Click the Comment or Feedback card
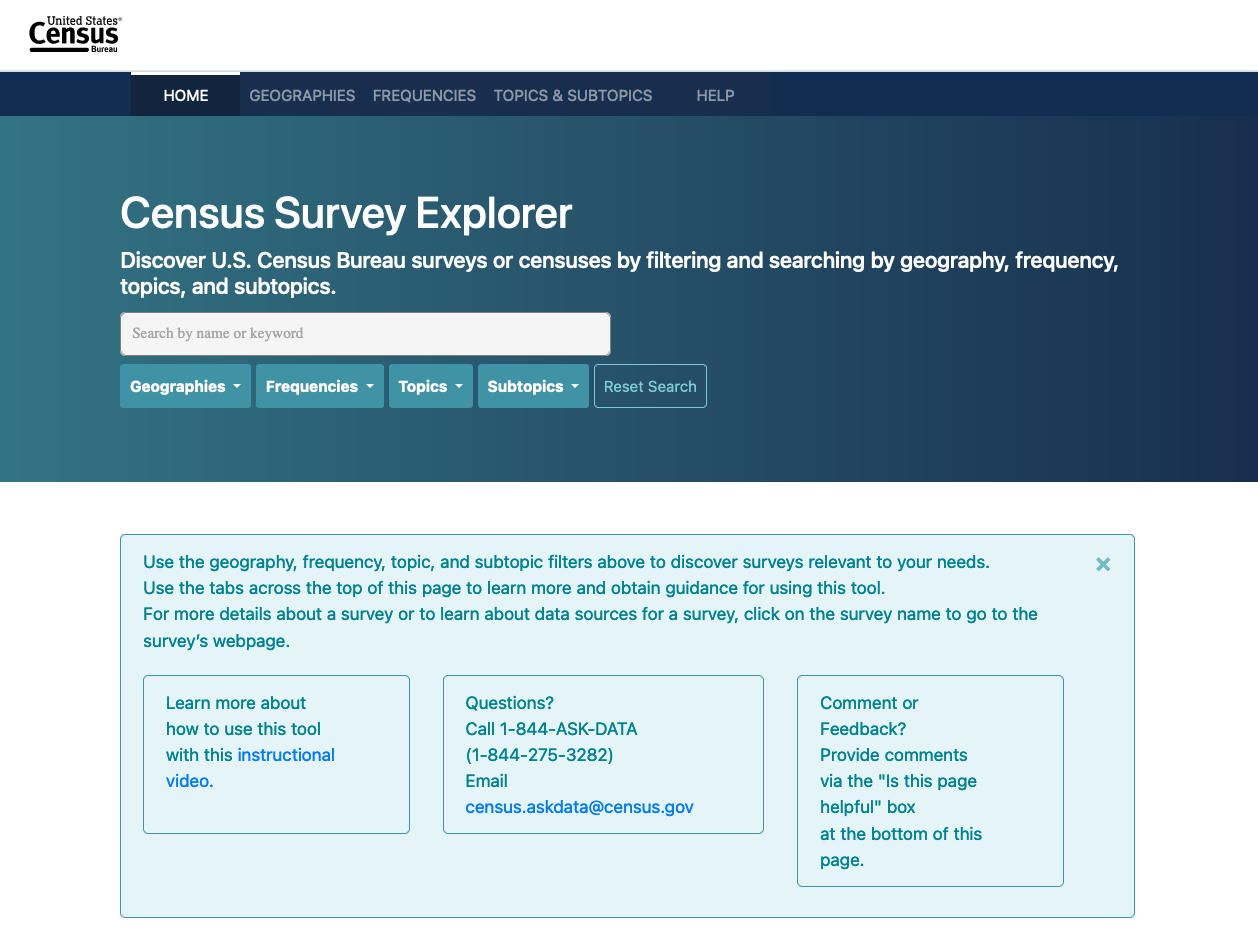 (x=930, y=780)
